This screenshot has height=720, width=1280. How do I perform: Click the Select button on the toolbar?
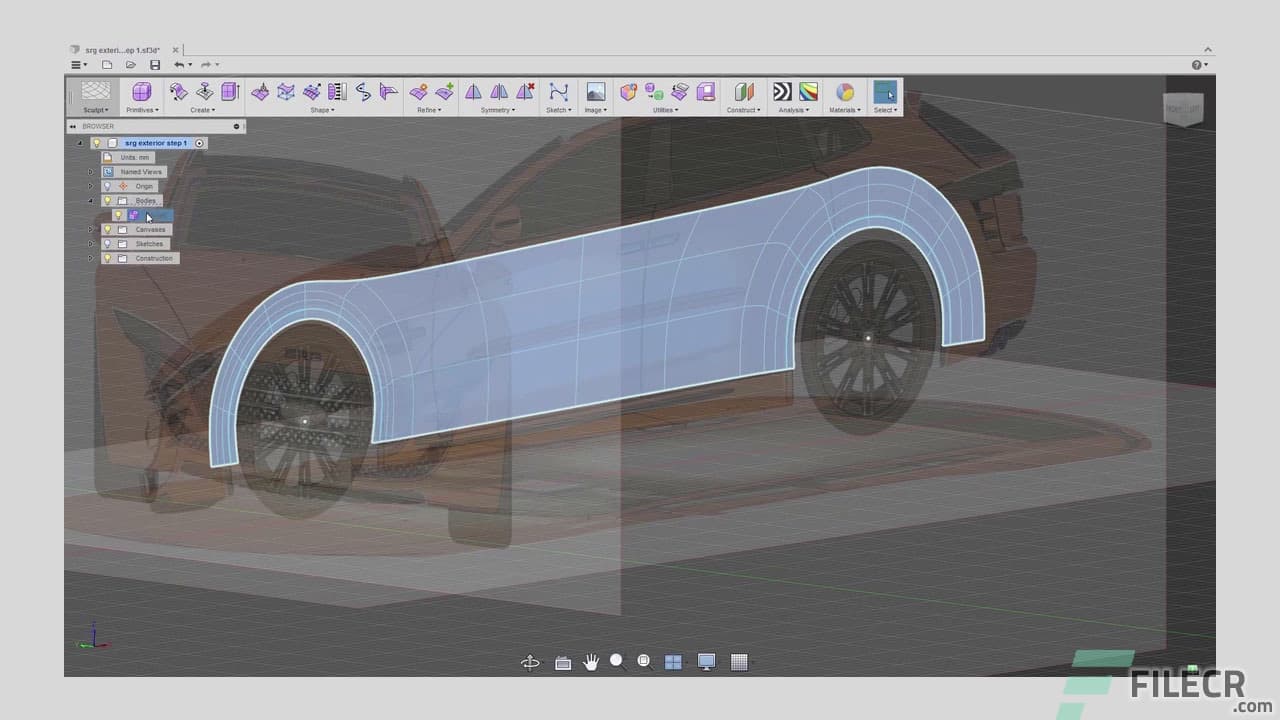point(883,95)
